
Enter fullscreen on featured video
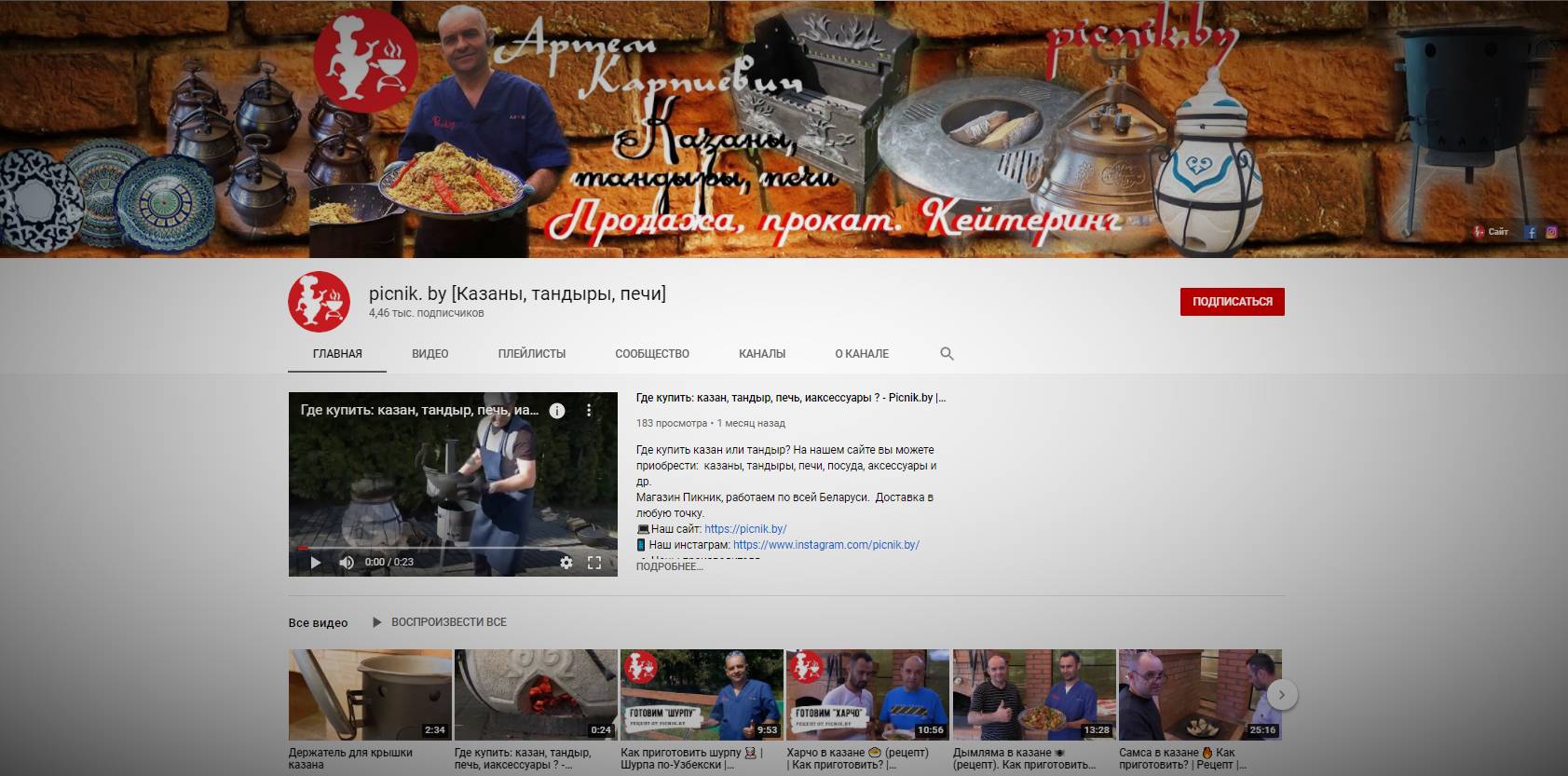coord(594,562)
